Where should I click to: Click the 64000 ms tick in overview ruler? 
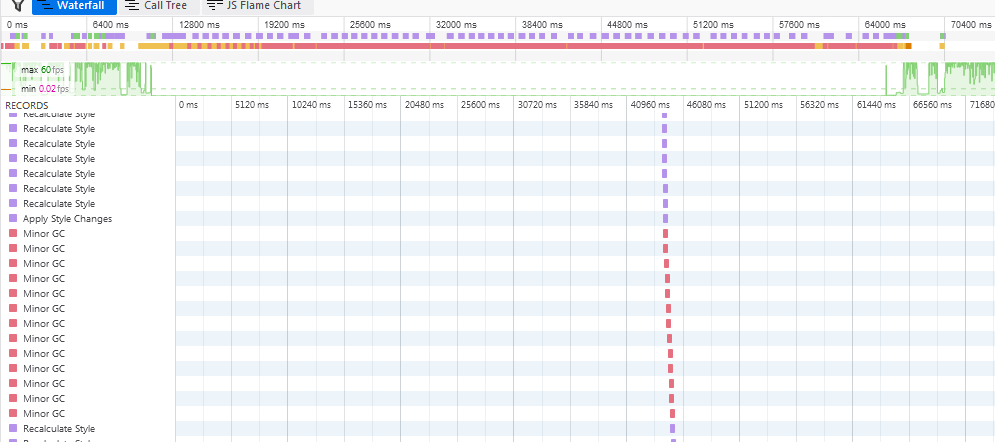coord(884,24)
